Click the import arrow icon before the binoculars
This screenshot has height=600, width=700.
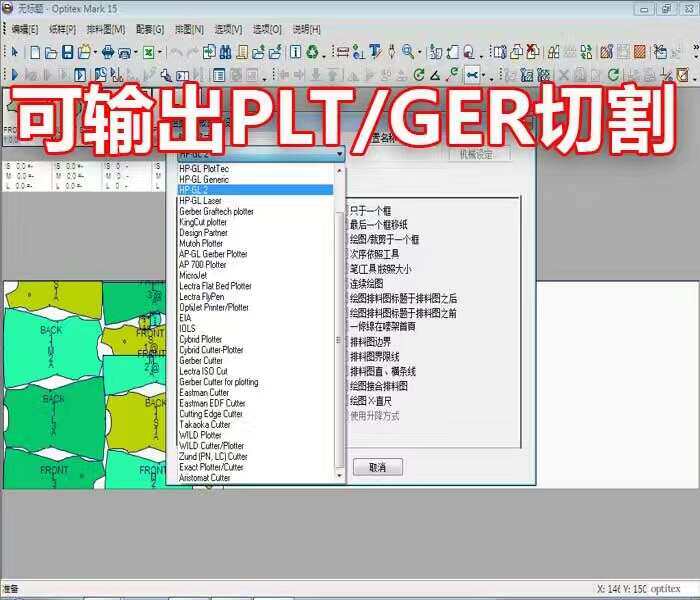pyautogui.click(x=208, y=52)
